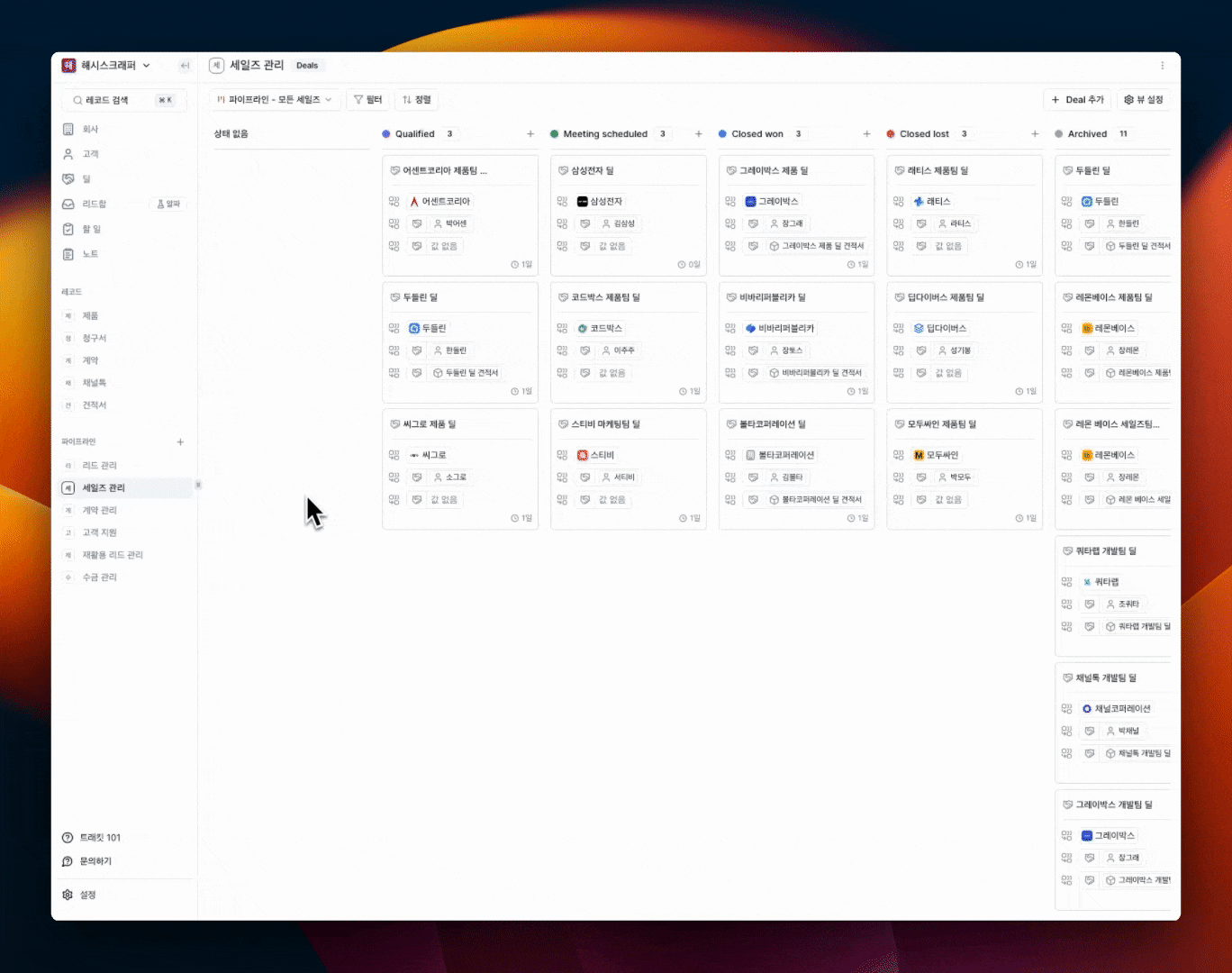Image resolution: width=1232 pixels, height=973 pixels.
Task: Open the 볼타코퍼레이션 딜 card title
Action: click(x=773, y=424)
